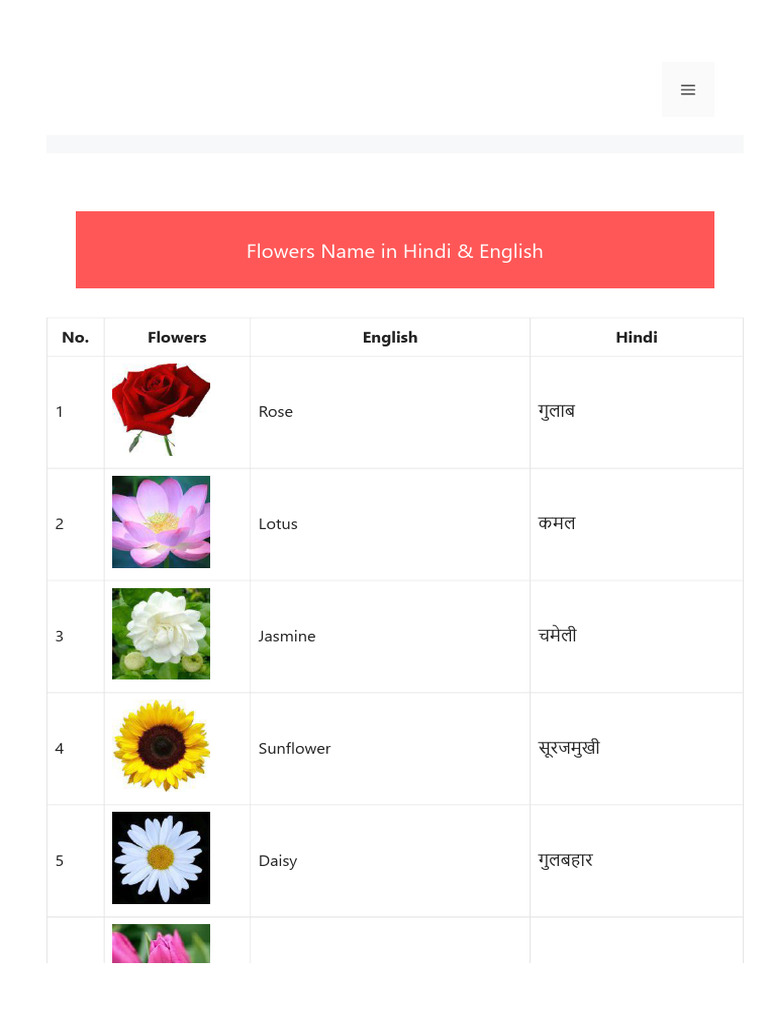Image resolution: width=768 pixels, height=1024 pixels.
Task: Click the red rose image
Action: point(161,410)
